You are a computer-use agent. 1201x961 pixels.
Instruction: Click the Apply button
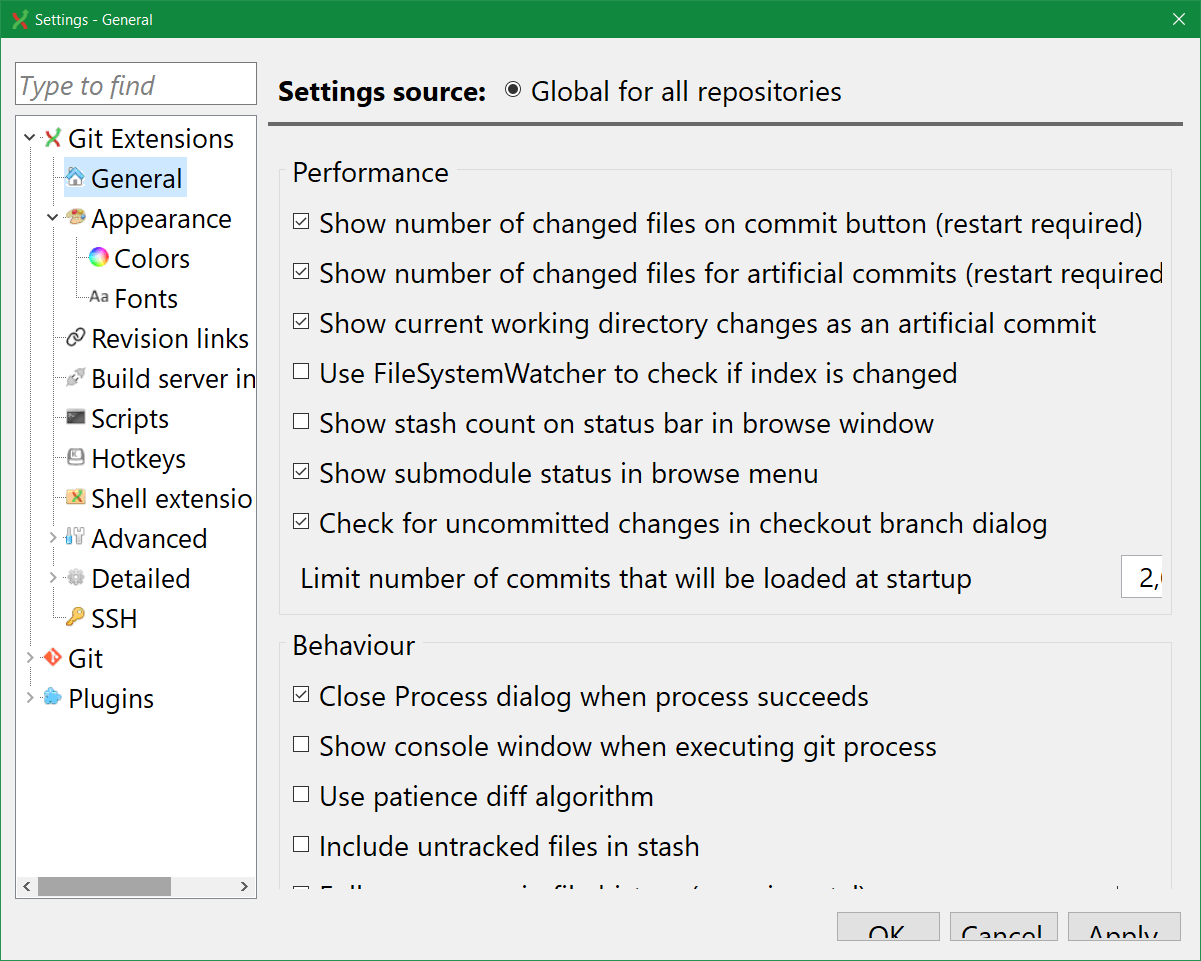coord(1124,927)
